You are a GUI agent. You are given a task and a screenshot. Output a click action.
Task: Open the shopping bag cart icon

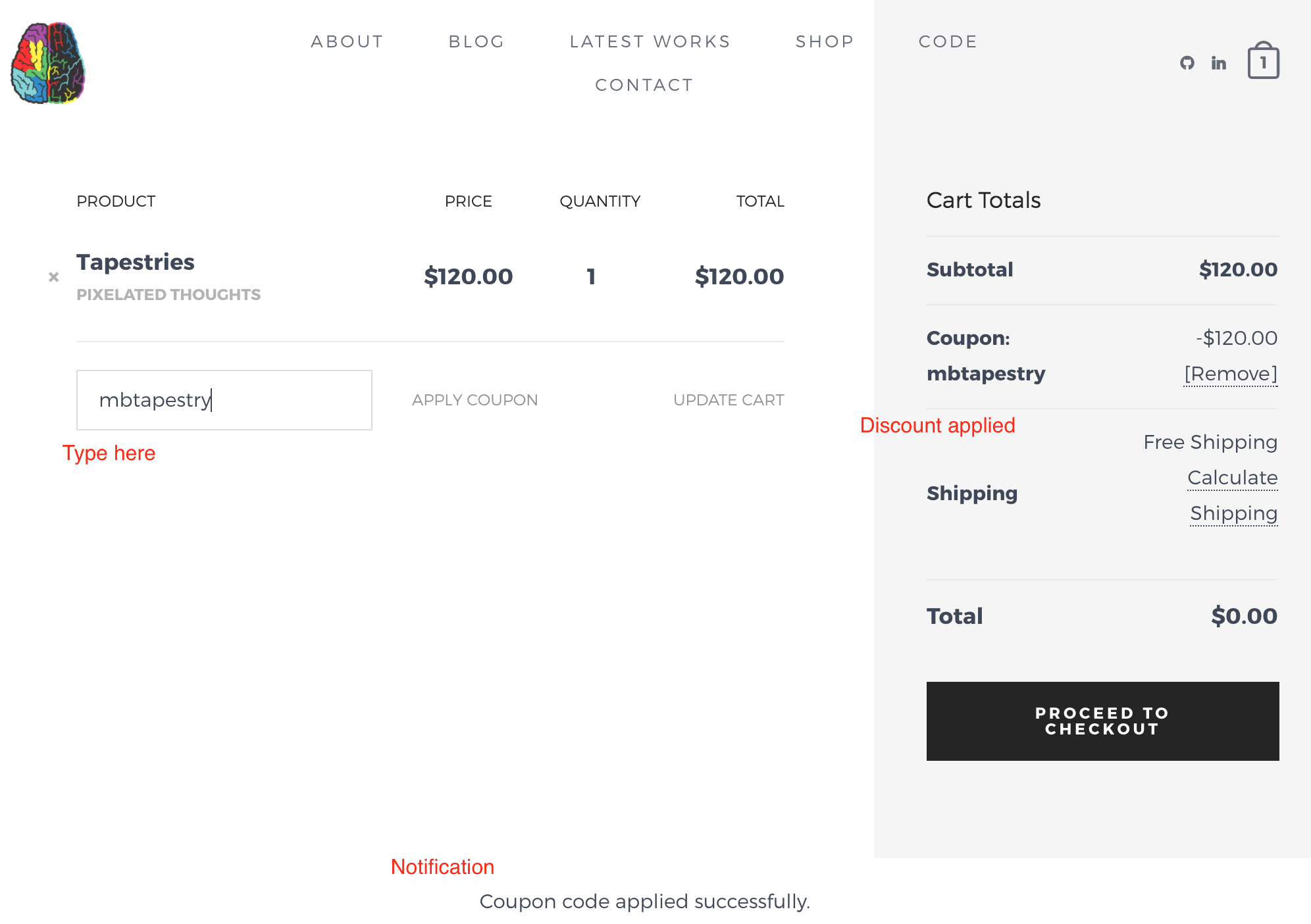(x=1264, y=61)
